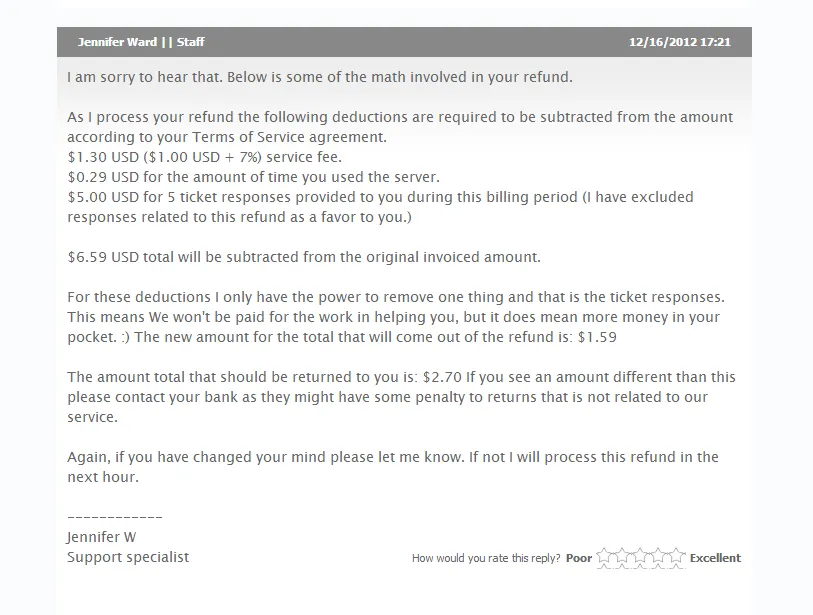Click the 'Jennifer W' signature name
Image resolution: width=813 pixels, height=615 pixels.
(102, 537)
